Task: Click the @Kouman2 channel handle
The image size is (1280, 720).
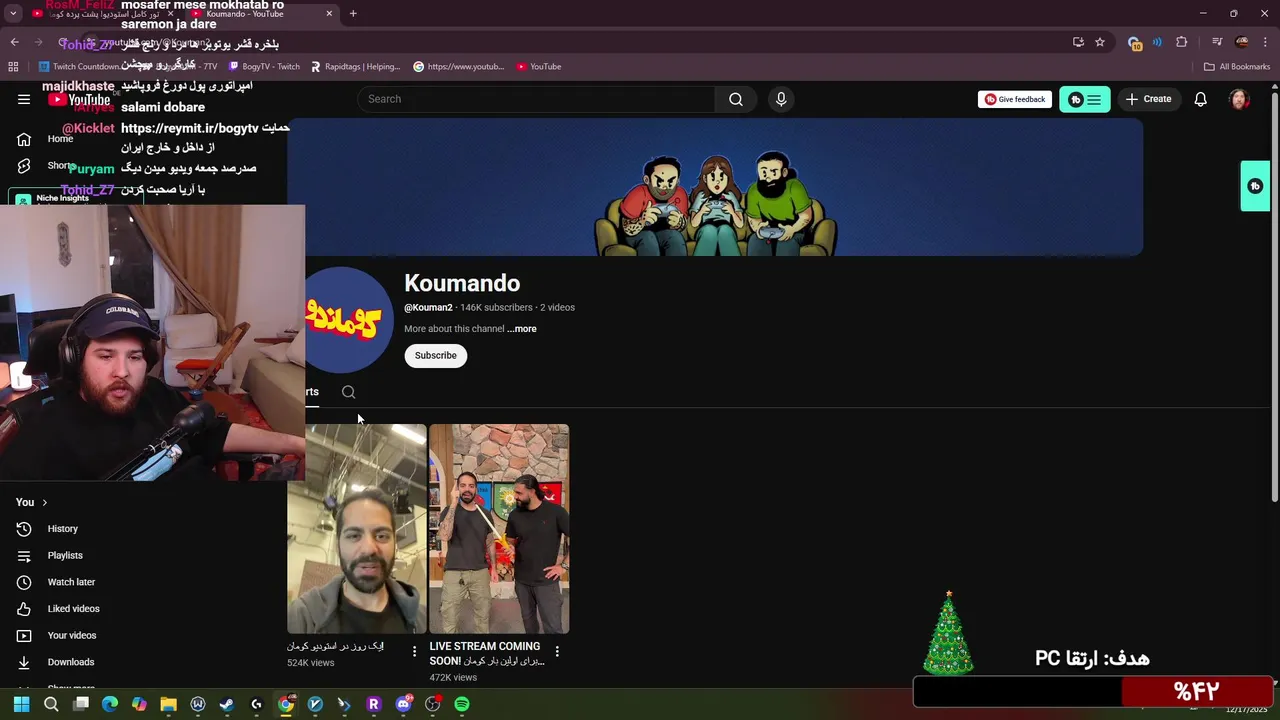Action: (428, 308)
